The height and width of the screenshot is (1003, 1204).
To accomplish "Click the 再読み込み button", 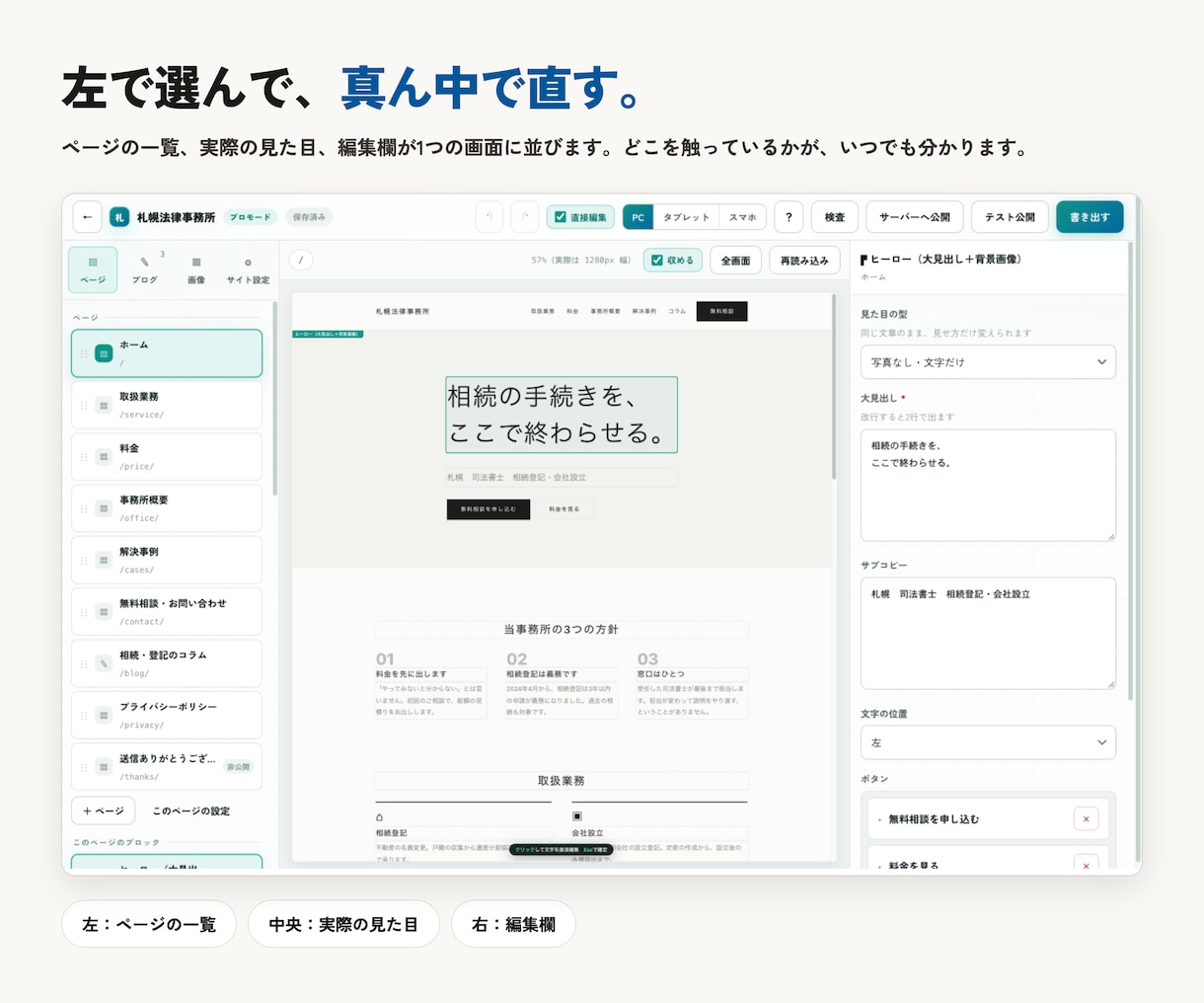I will (x=804, y=261).
